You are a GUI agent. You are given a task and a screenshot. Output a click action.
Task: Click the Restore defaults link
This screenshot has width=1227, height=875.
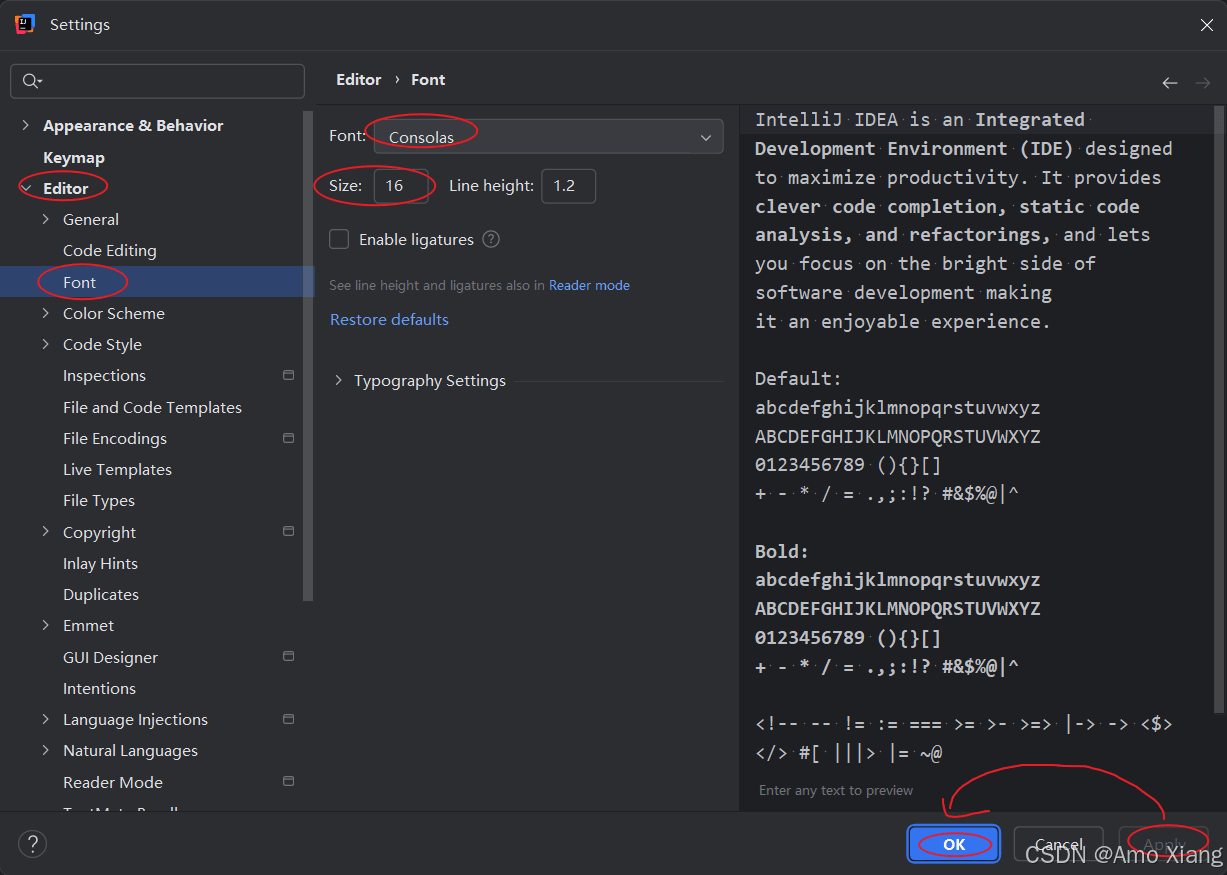tap(389, 320)
